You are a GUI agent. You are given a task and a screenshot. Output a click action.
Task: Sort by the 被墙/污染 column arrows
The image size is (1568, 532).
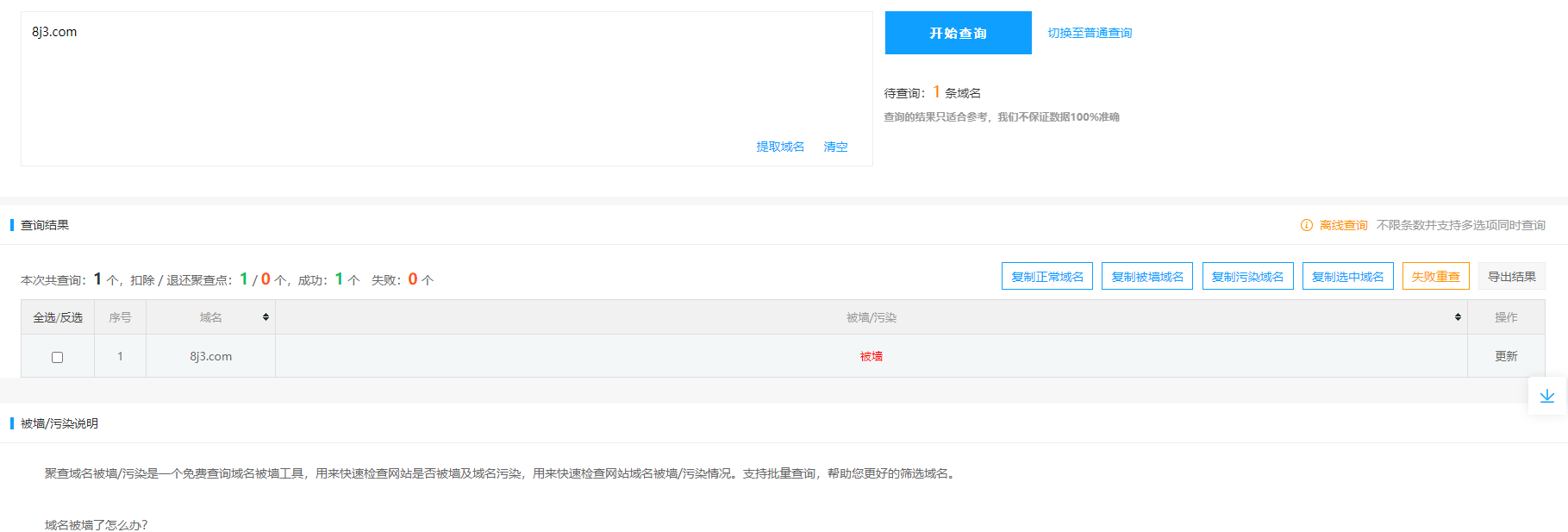pyautogui.click(x=1458, y=317)
